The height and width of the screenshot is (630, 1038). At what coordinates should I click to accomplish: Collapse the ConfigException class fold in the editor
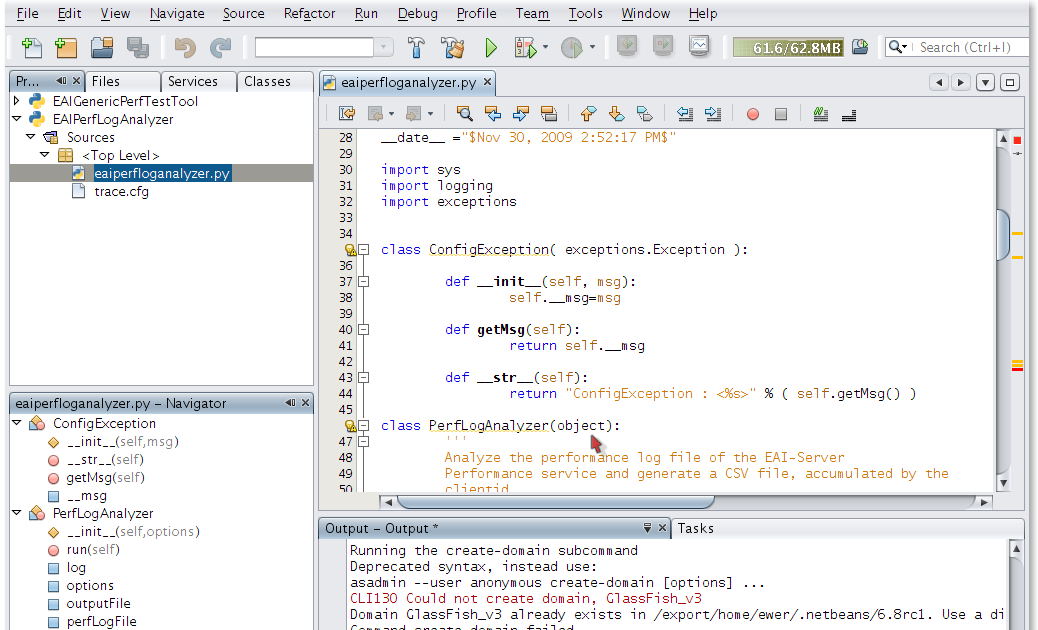[x=362, y=250]
